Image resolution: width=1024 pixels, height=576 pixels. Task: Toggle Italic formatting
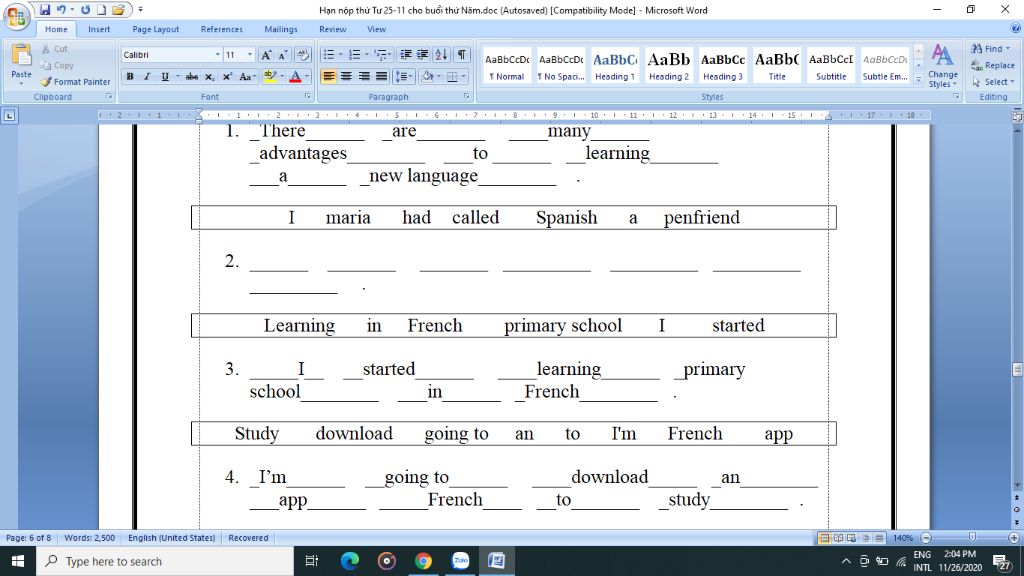point(147,76)
